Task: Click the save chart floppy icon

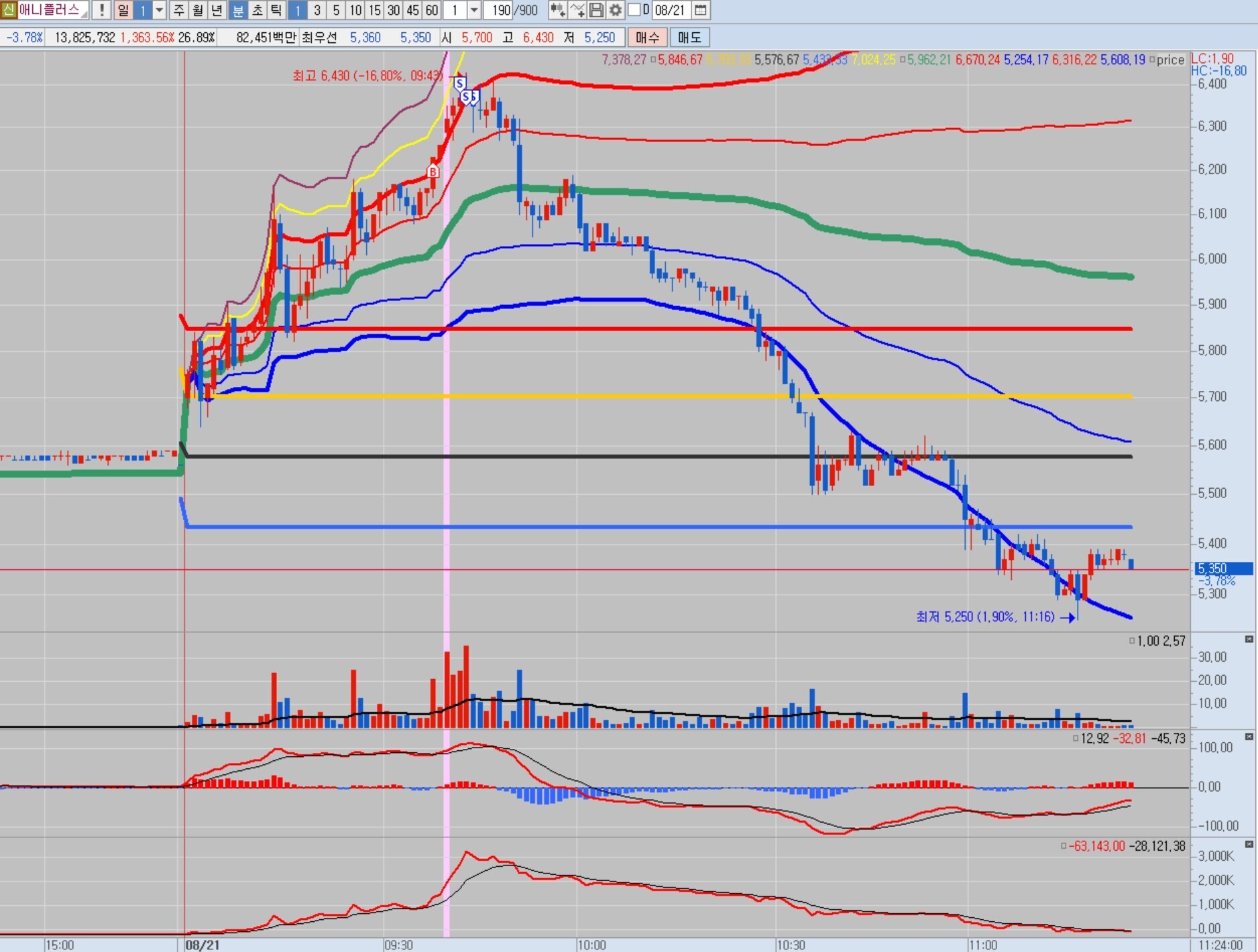Action: coord(596,10)
